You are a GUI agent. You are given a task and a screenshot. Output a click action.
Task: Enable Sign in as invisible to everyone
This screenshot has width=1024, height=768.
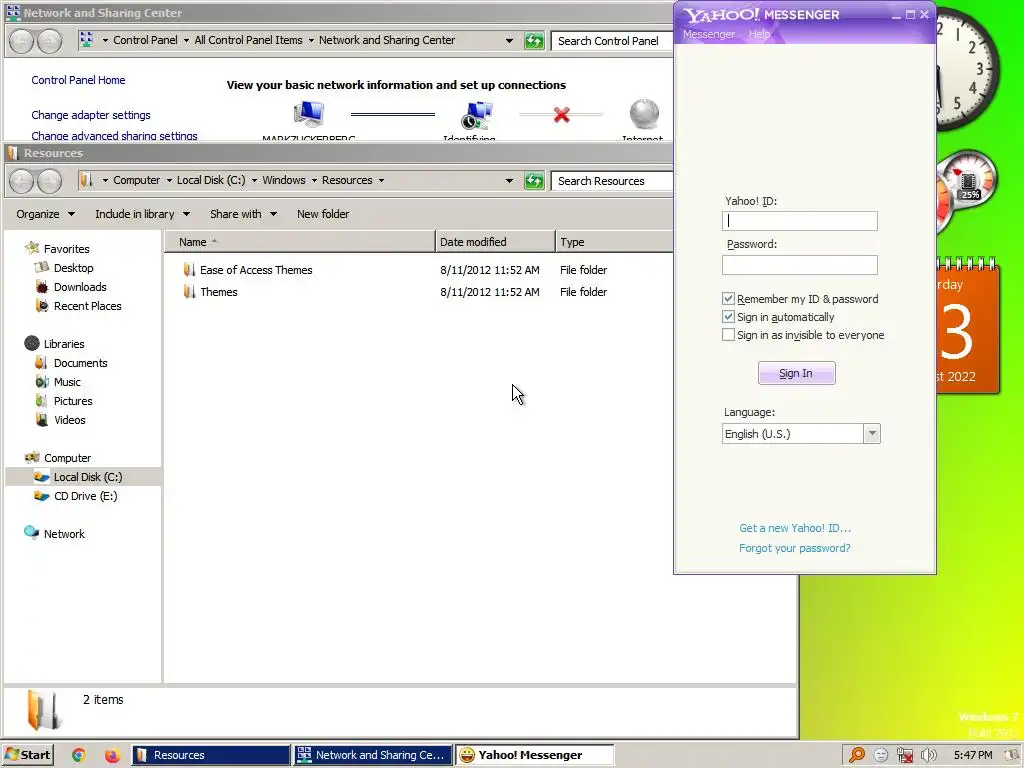728,335
